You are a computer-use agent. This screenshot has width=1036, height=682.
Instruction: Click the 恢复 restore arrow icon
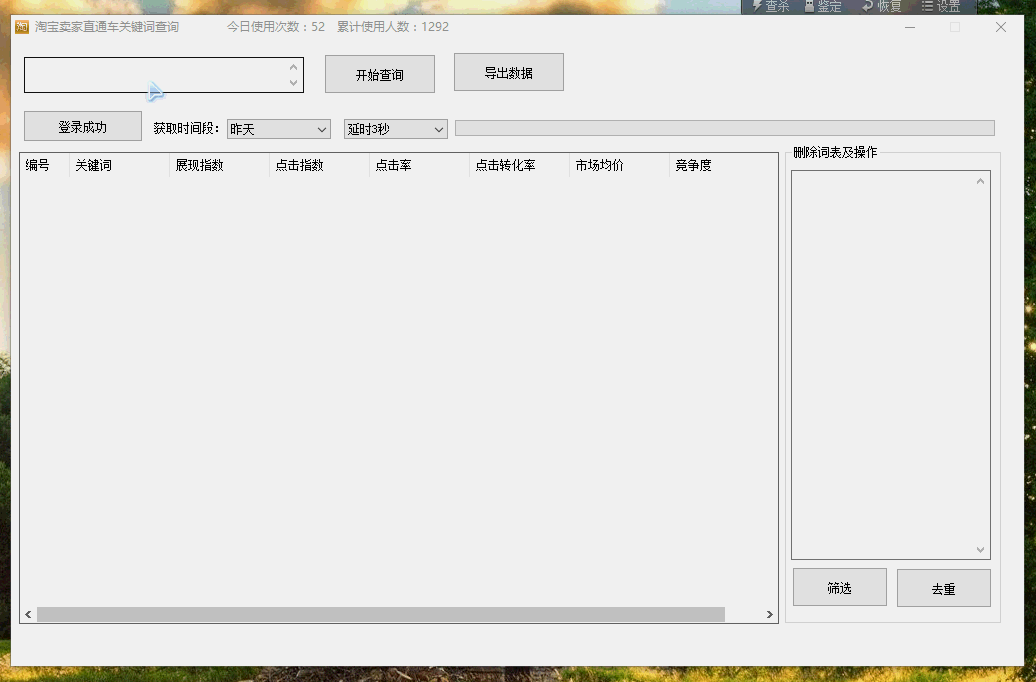[x=867, y=6]
